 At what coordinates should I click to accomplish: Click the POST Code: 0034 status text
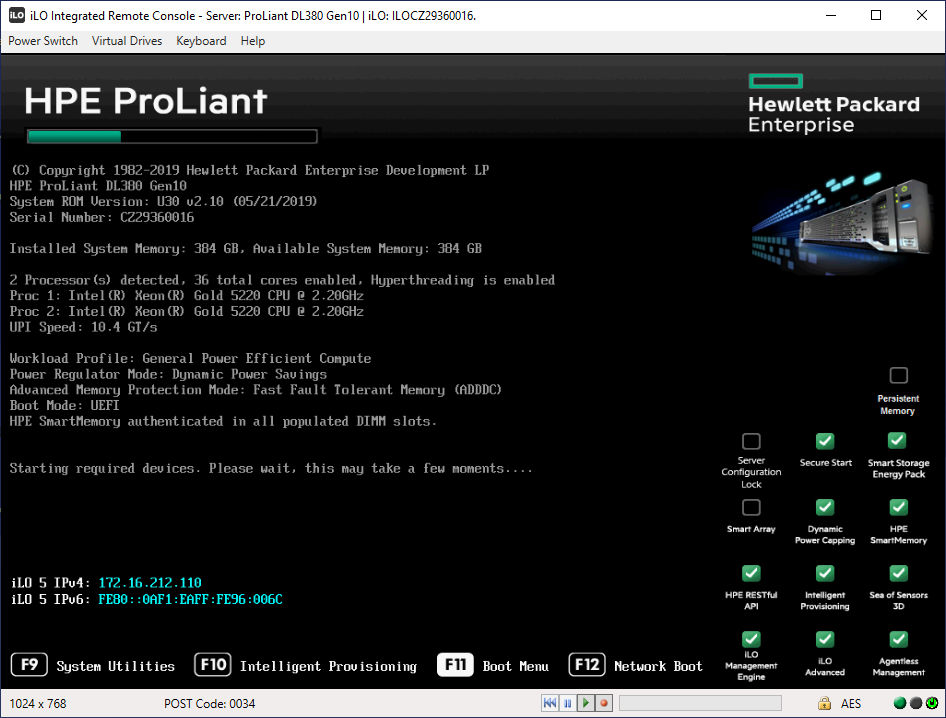point(209,704)
